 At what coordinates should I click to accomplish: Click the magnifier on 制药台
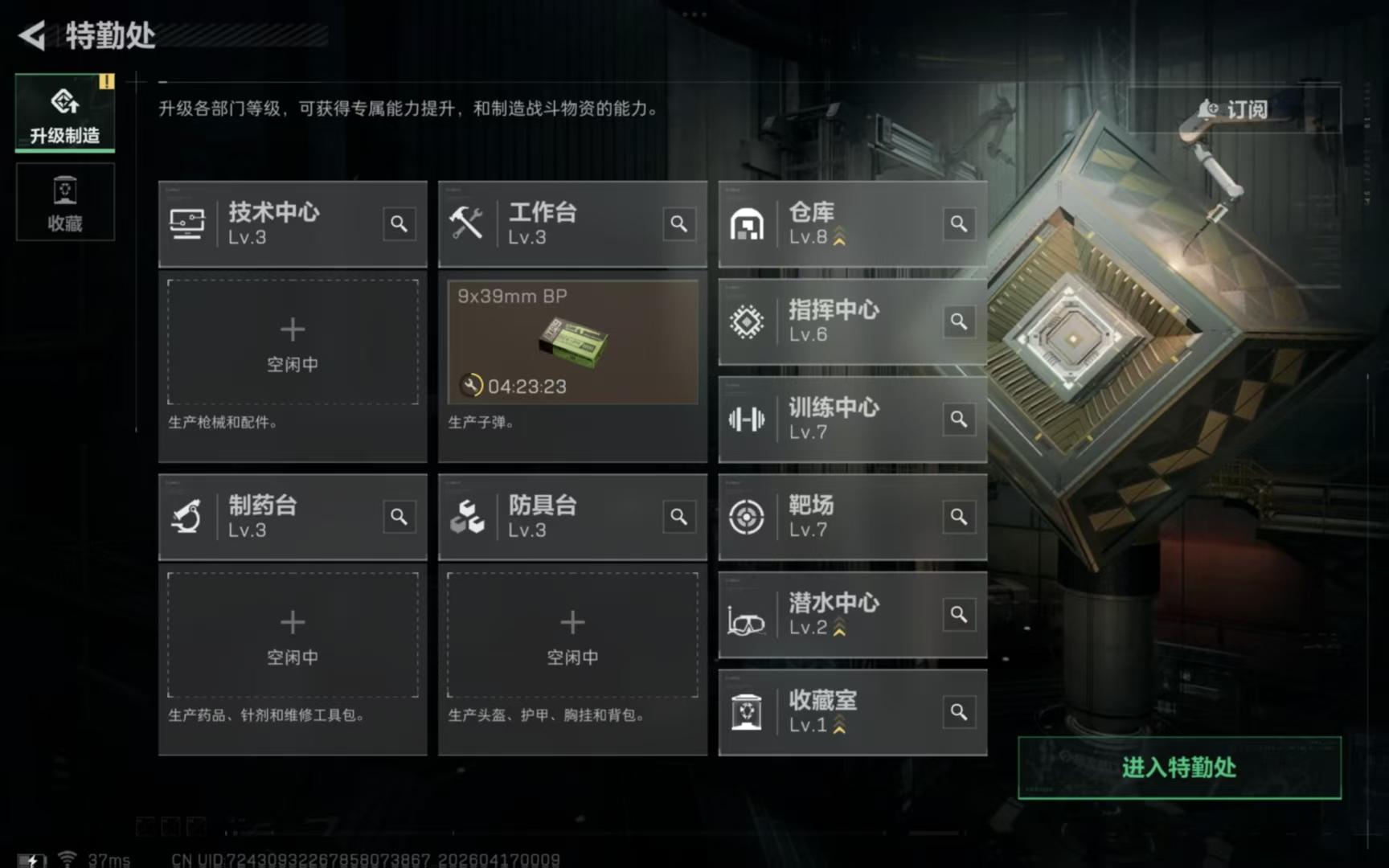point(399,517)
